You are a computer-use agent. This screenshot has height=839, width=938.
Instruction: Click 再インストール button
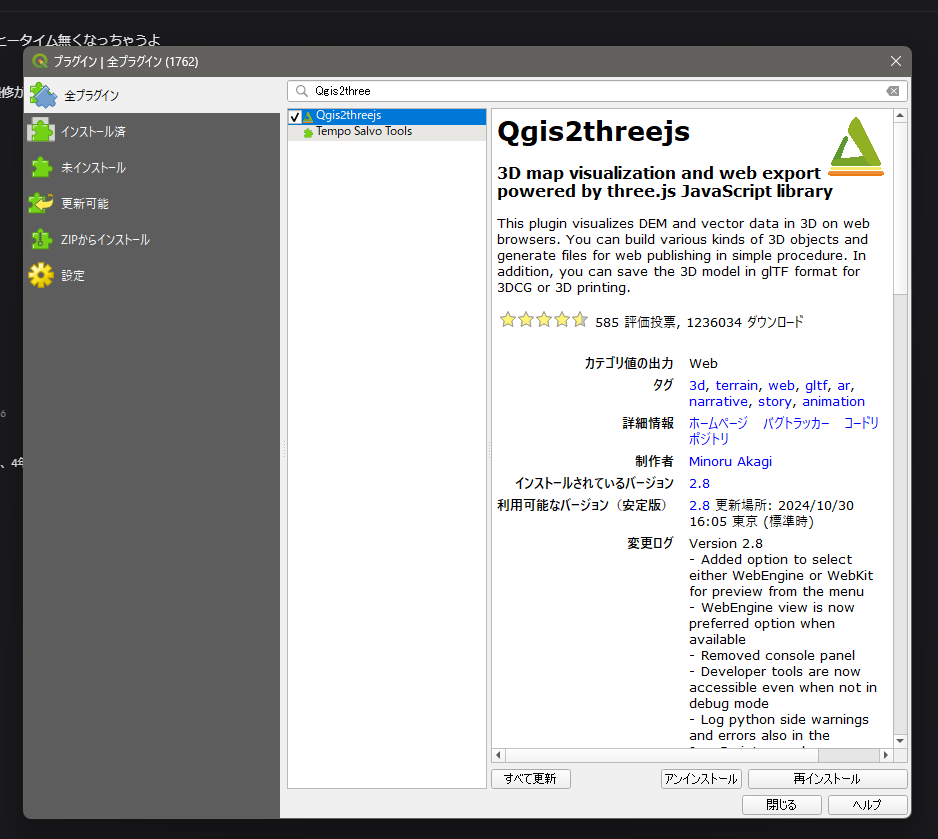(827, 779)
